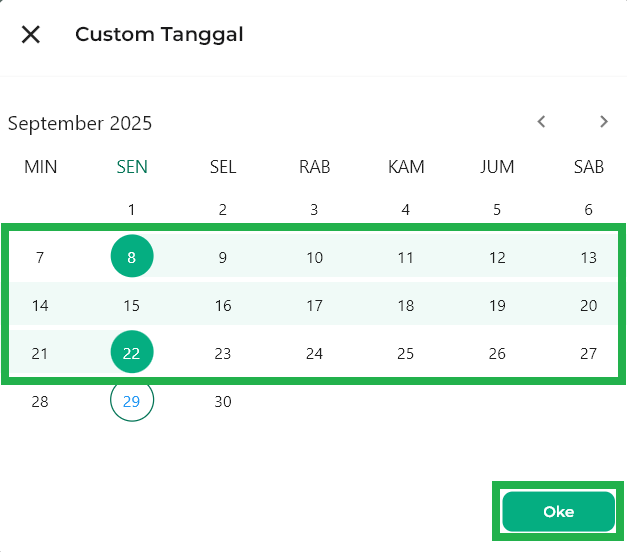Pick today's date, September 29
The image size is (627, 552).
pyautogui.click(x=132, y=402)
